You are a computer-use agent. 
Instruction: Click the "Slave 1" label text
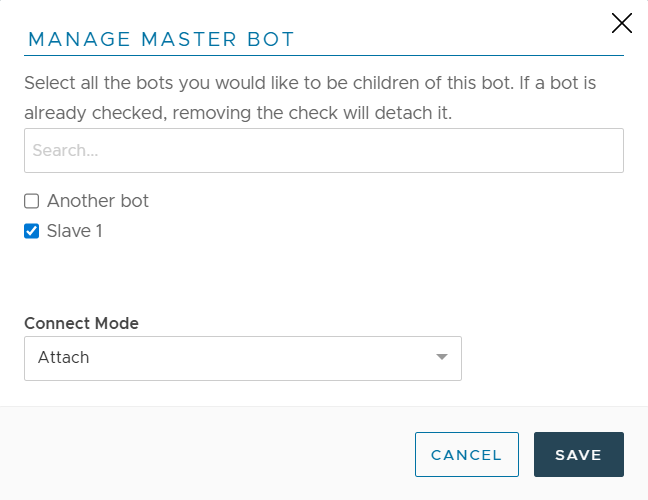coord(75,232)
